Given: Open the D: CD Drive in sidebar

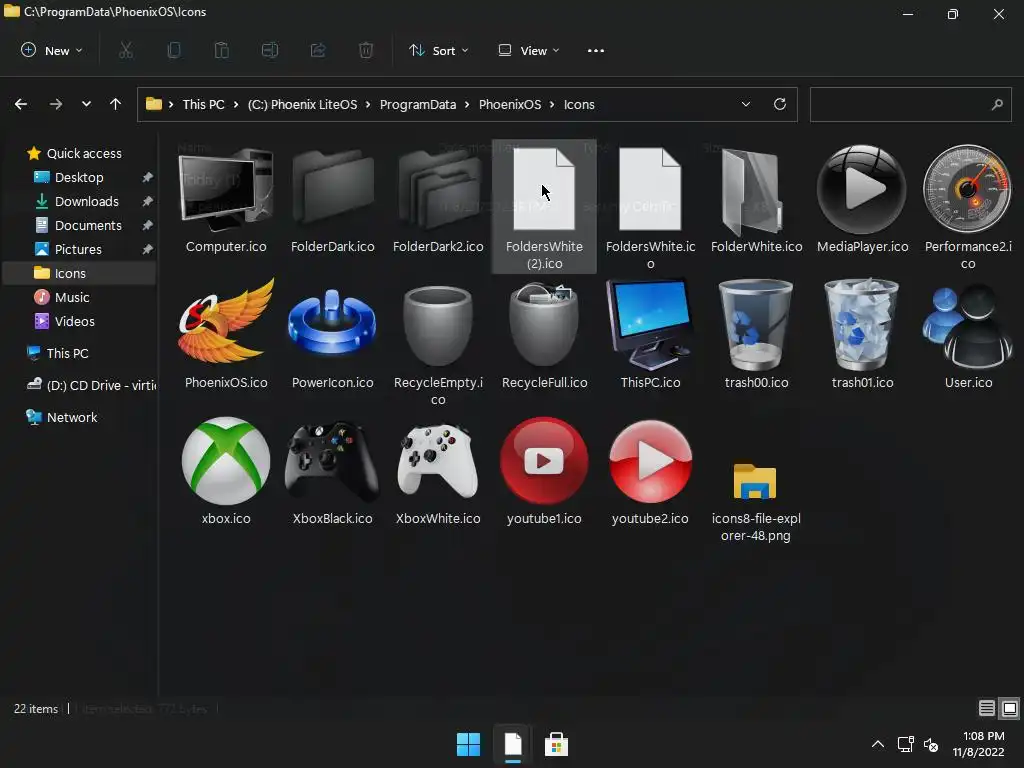Looking at the screenshot, I should [78, 385].
